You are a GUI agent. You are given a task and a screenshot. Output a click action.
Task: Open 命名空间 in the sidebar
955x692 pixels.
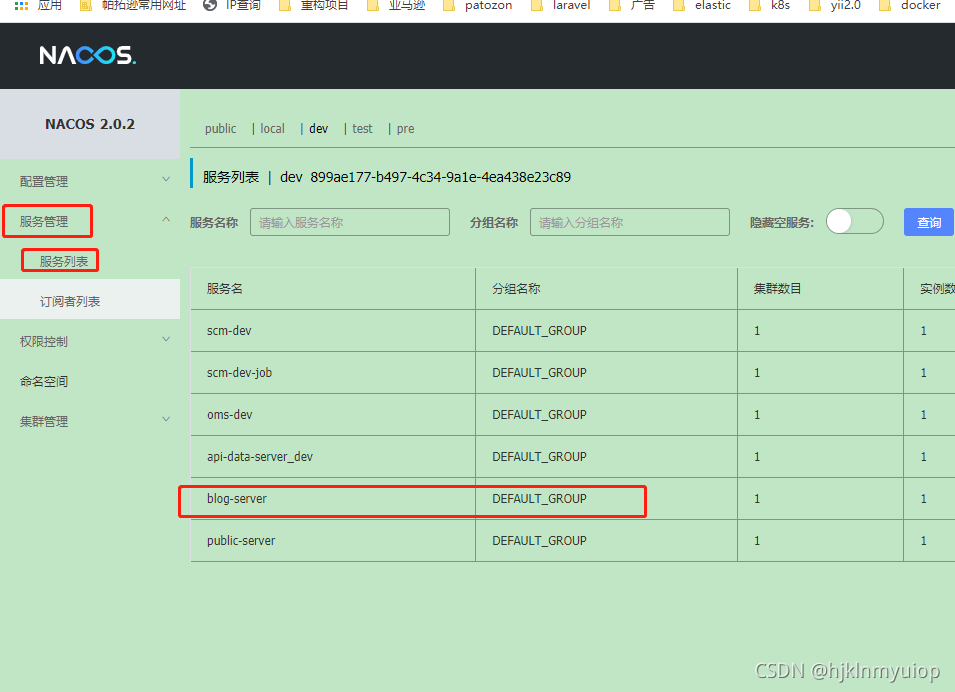44,381
